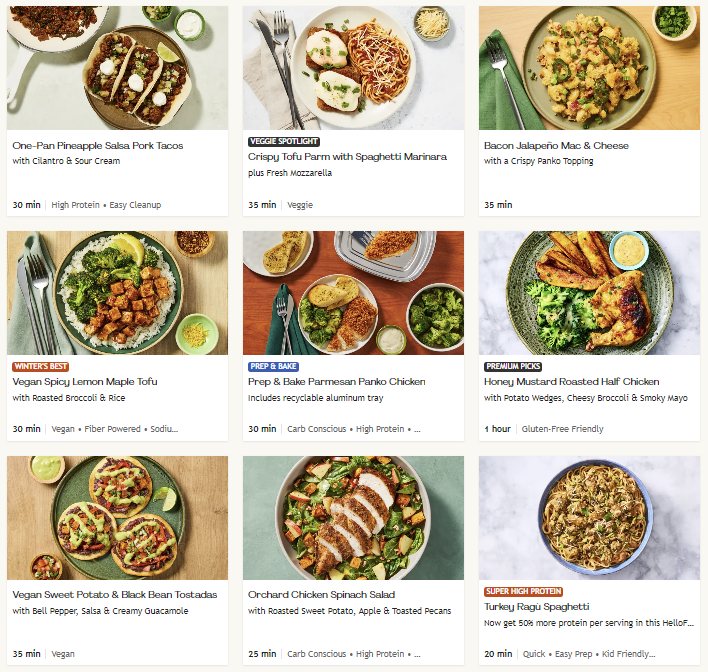This screenshot has height=672, width=708.
Task: Click the Prep & Bake badge
Action: point(274,367)
